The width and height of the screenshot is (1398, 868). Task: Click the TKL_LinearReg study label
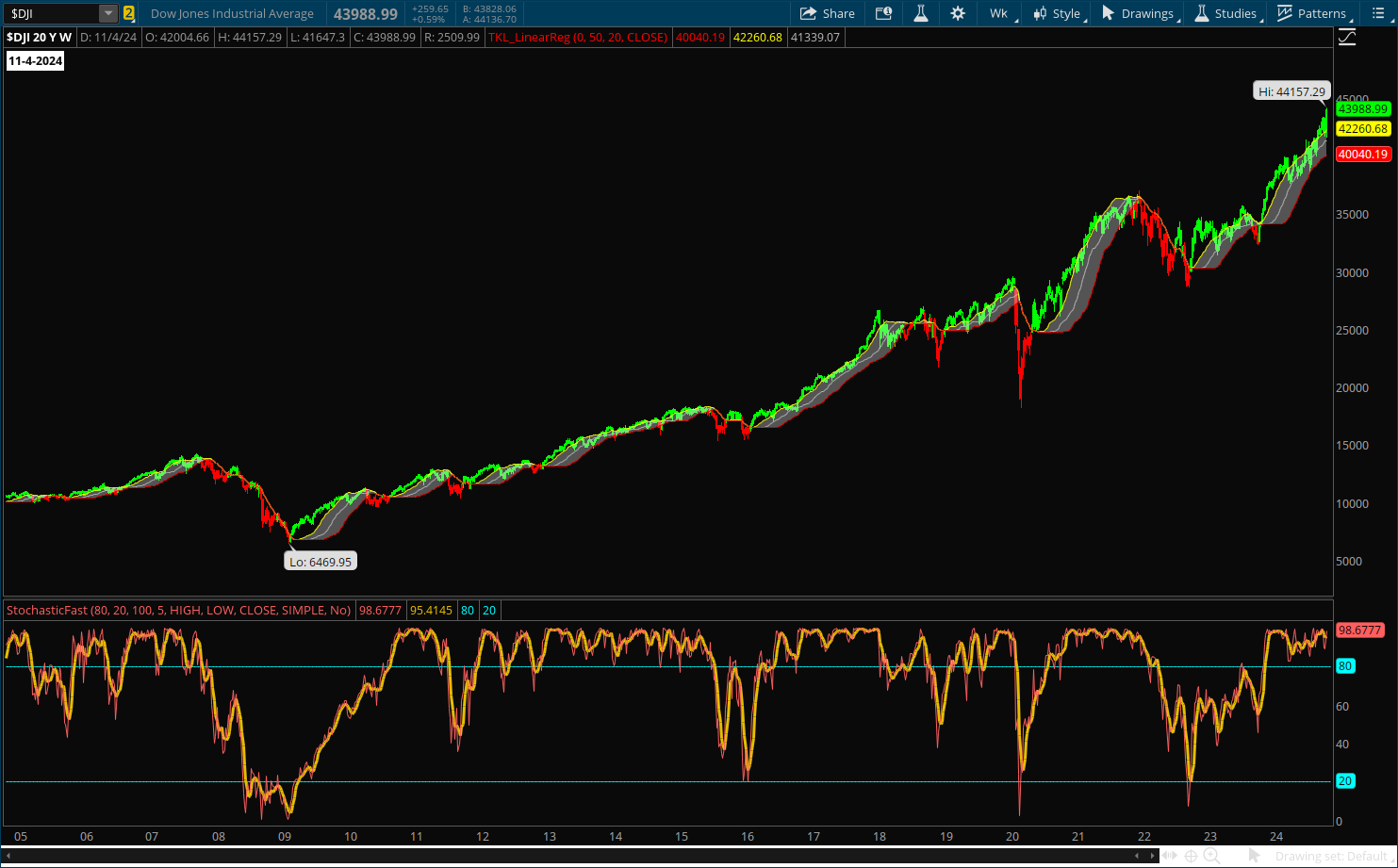(x=577, y=38)
